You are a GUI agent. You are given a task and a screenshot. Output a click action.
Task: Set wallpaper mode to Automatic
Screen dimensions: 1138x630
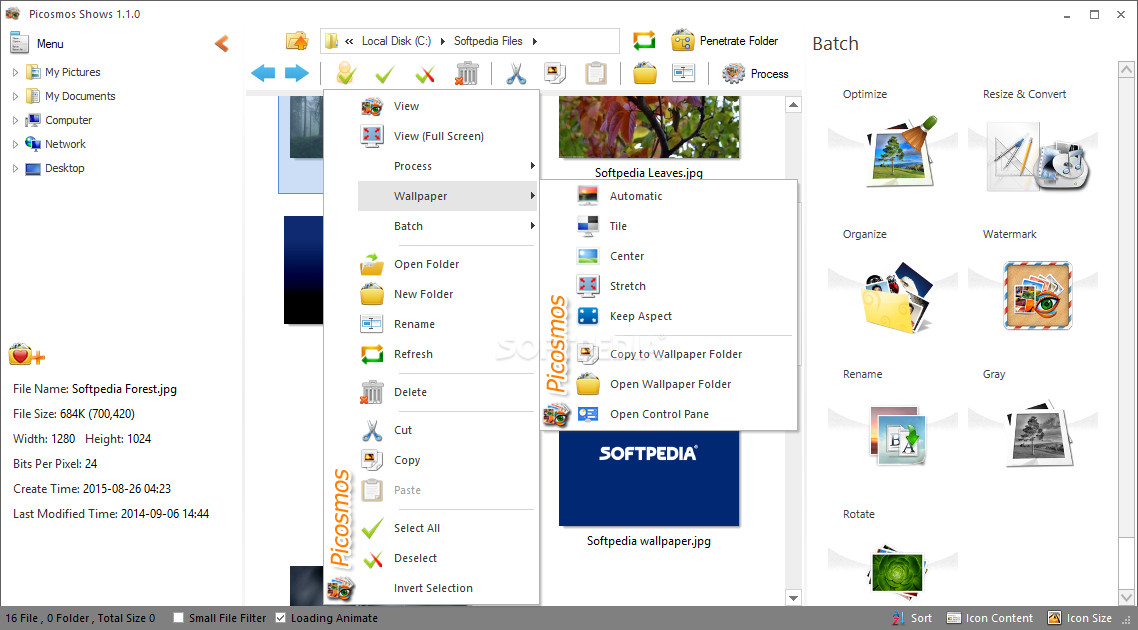684,196
